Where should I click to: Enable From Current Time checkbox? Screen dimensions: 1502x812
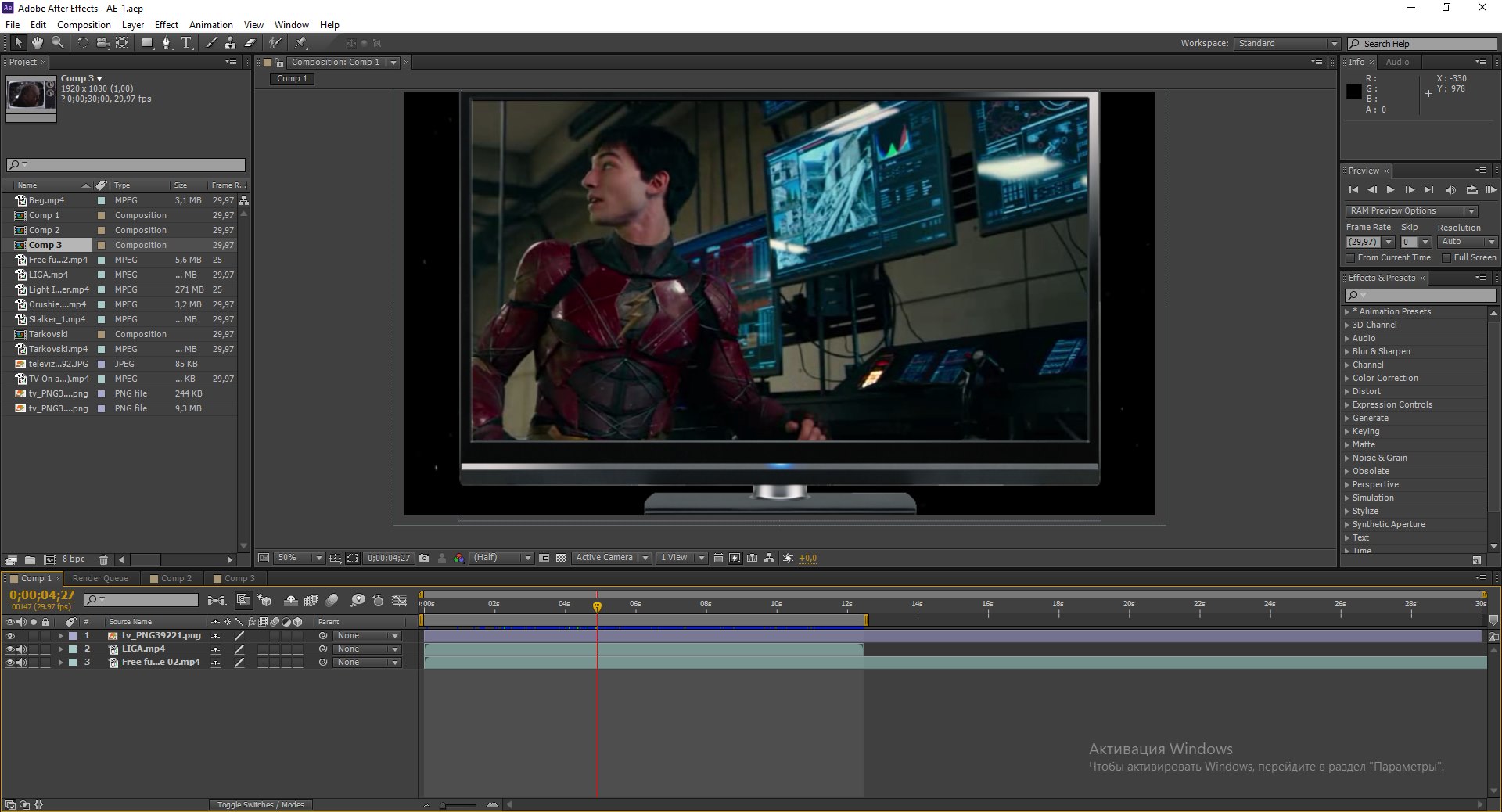coord(1350,257)
